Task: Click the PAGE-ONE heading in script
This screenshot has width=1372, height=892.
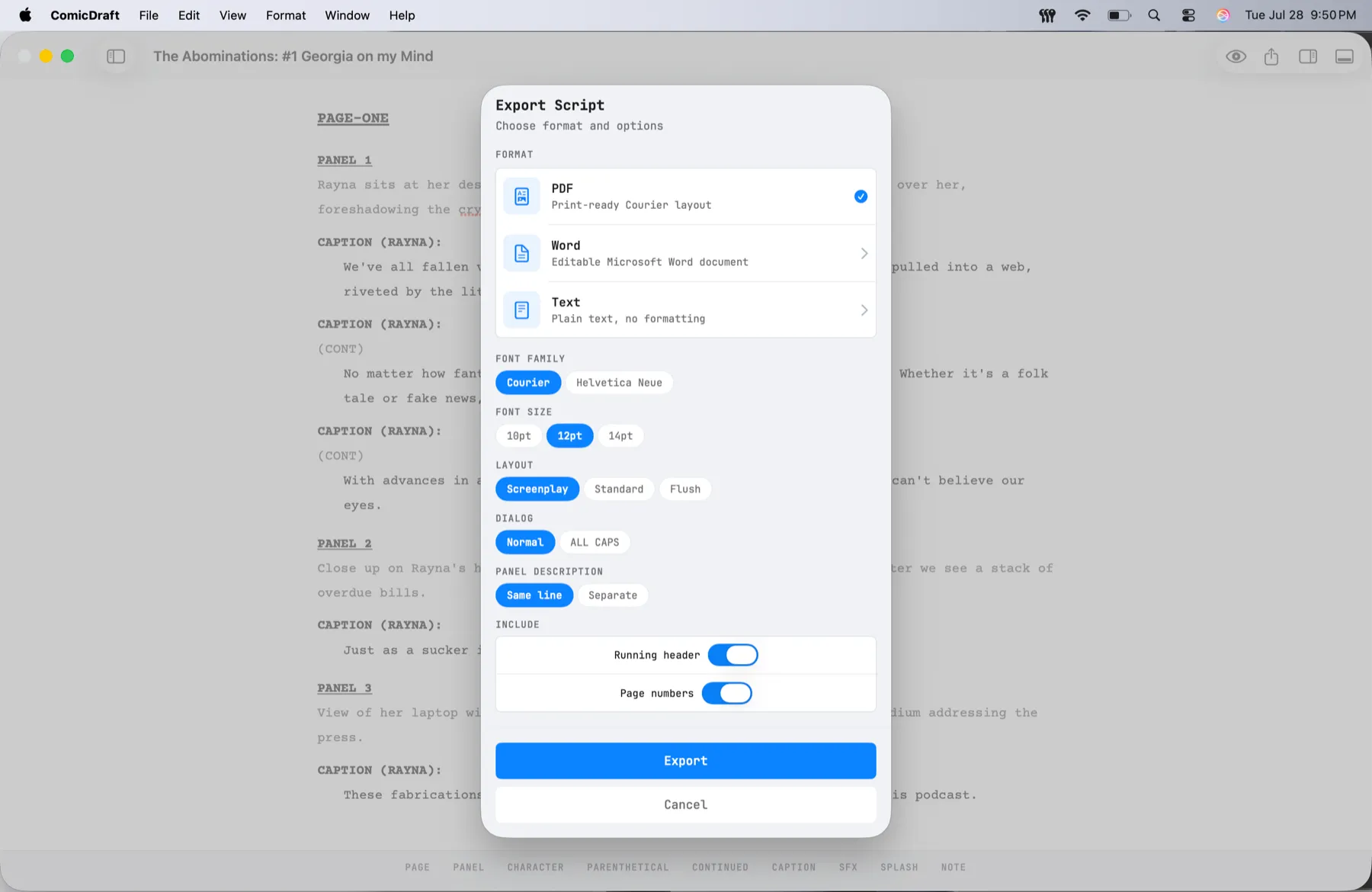Action: [353, 118]
